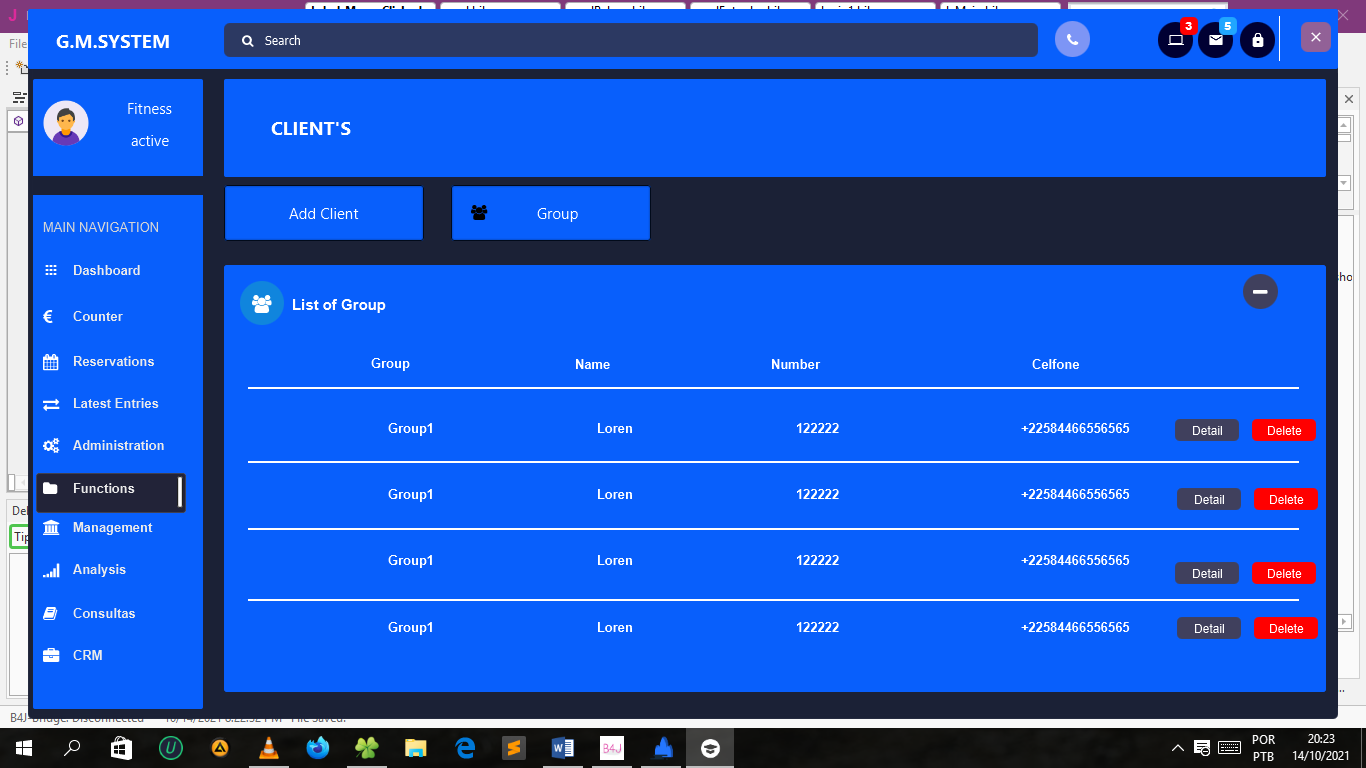Click the magnifier icon in the search bar
The width and height of the screenshot is (1366, 768).
click(x=248, y=41)
